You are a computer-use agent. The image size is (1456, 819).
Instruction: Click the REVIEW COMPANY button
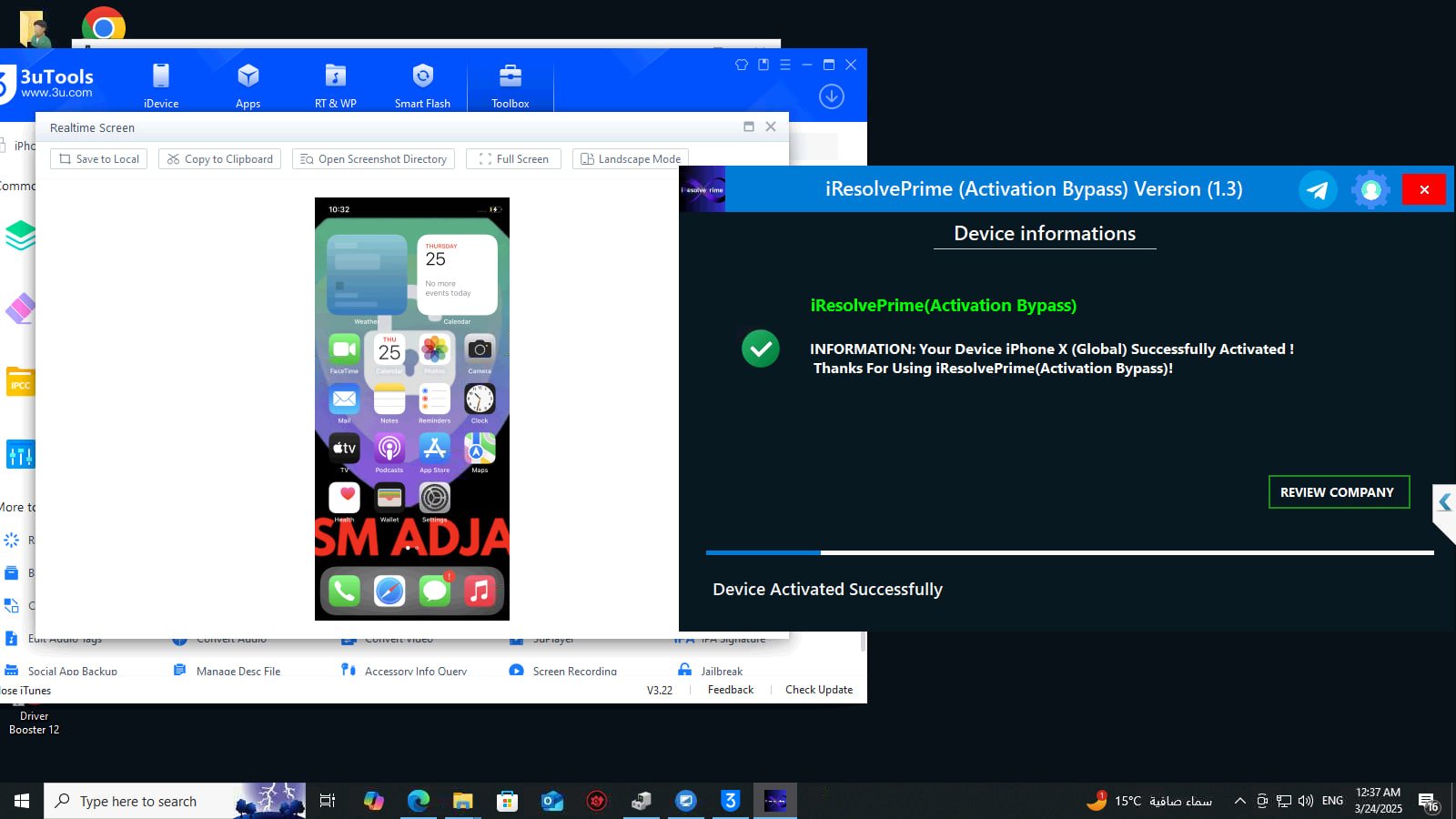[x=1339, y=492]
